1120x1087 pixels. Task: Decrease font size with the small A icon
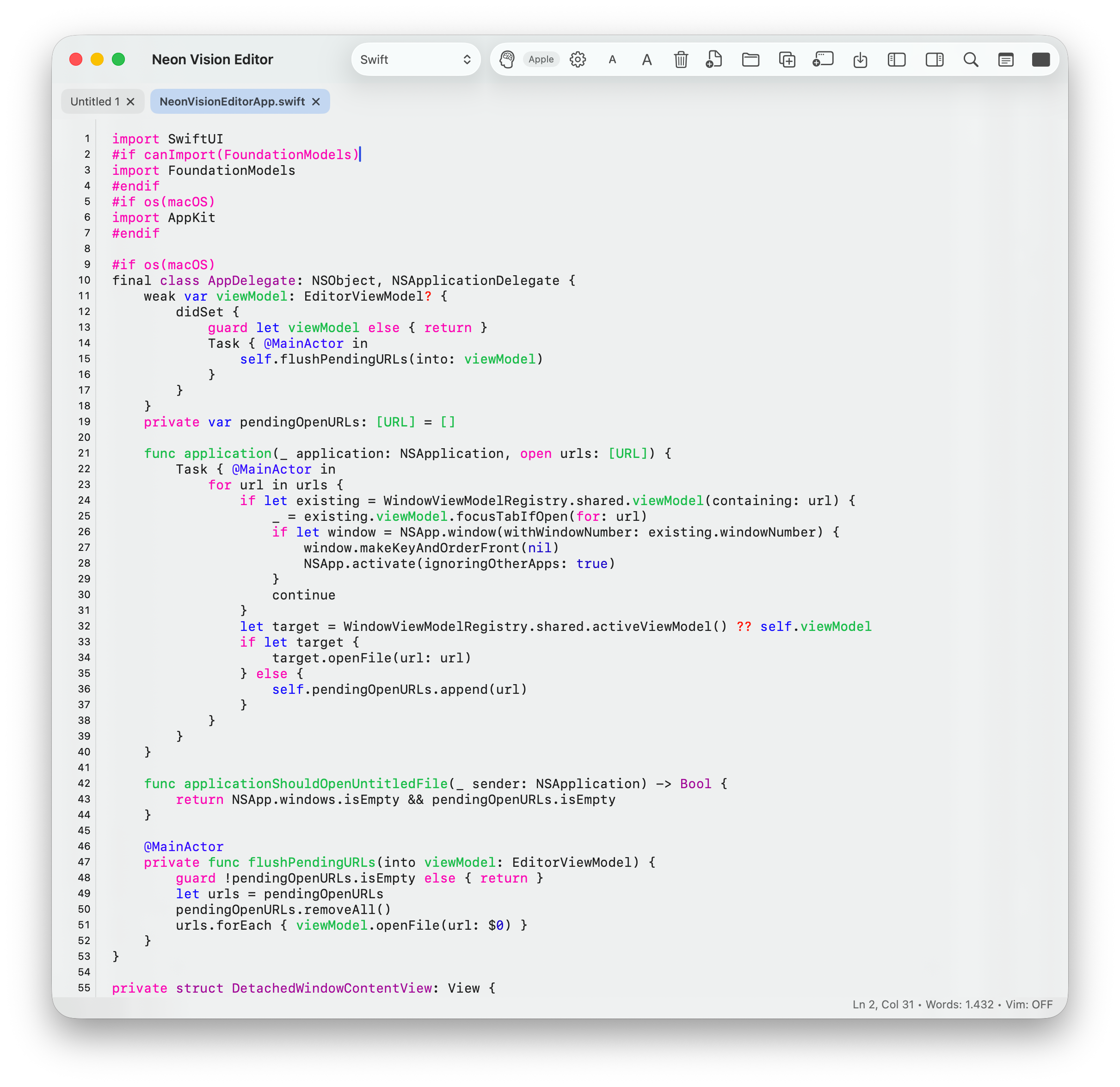[x=612, y=59]
